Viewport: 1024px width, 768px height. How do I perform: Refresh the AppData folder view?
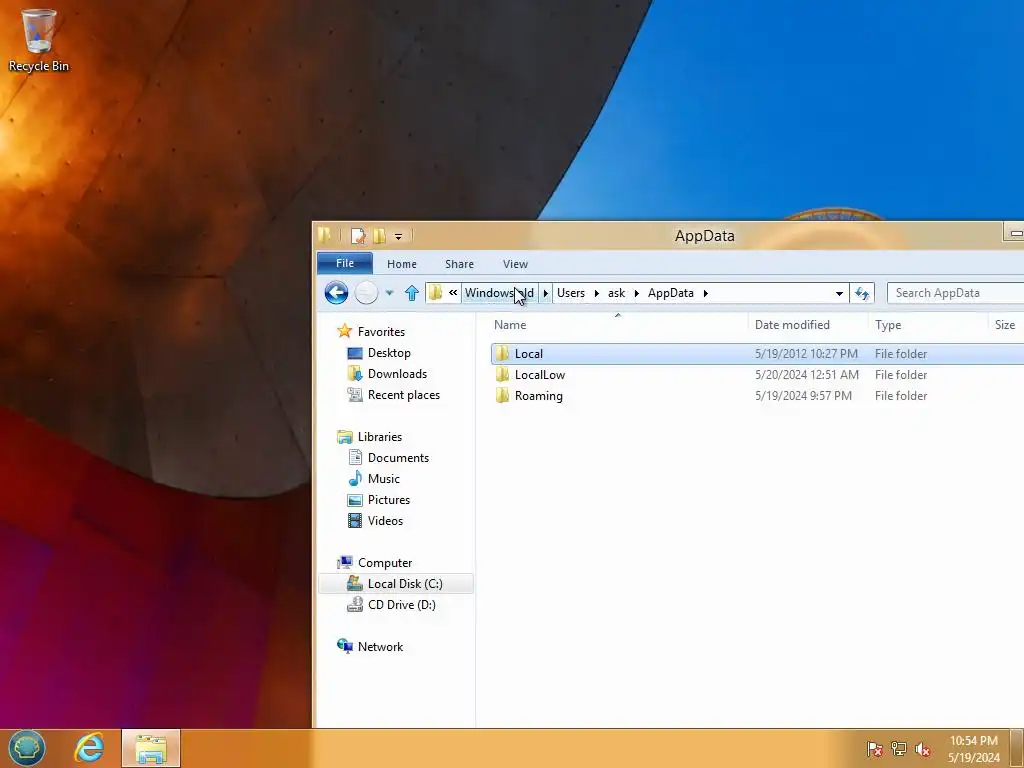pos(862,293)
